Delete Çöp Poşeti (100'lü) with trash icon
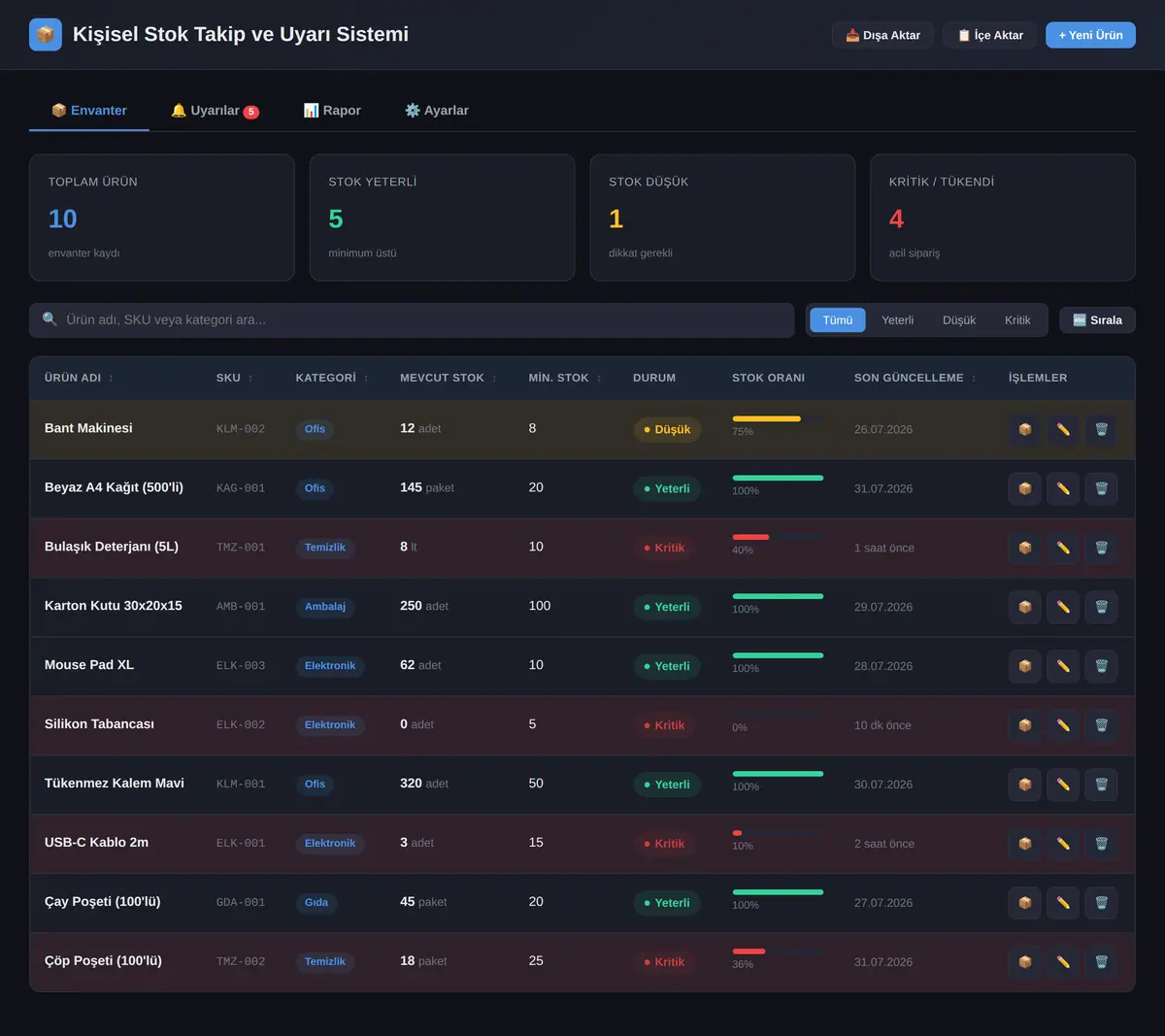The width and height of the screenshot is (1165, 1036). [1101, 962]
